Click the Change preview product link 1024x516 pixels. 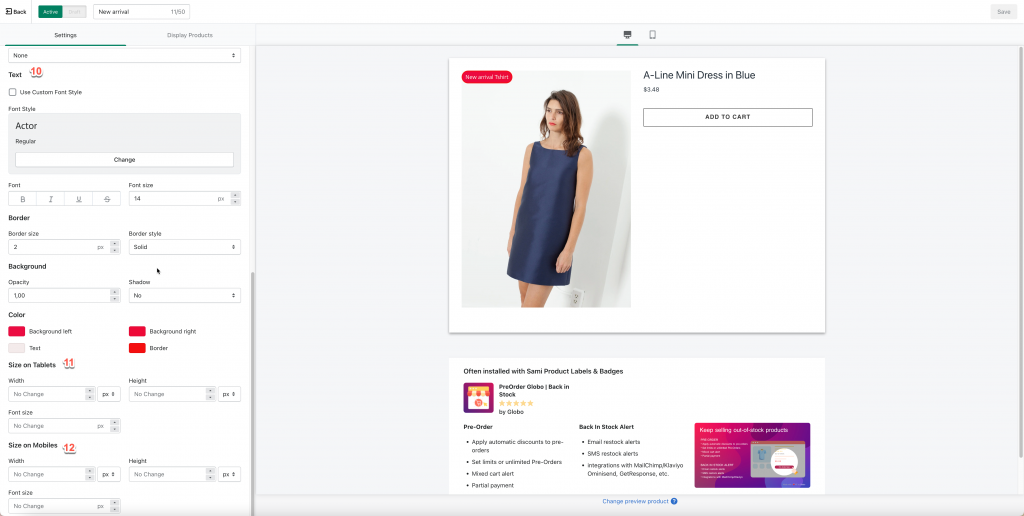click(x=635, y=502)
